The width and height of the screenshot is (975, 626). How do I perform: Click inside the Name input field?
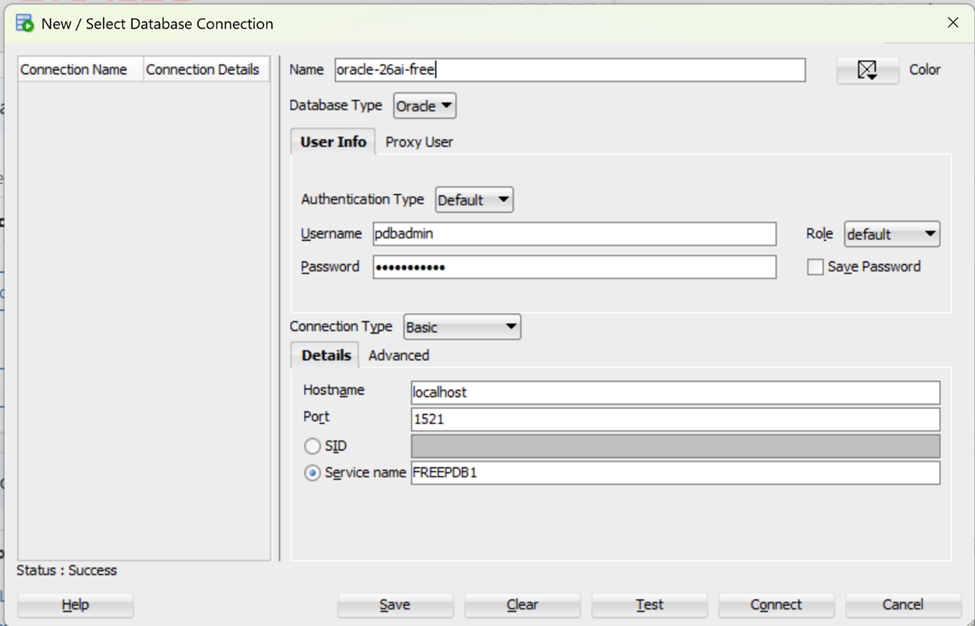[570, 69]
